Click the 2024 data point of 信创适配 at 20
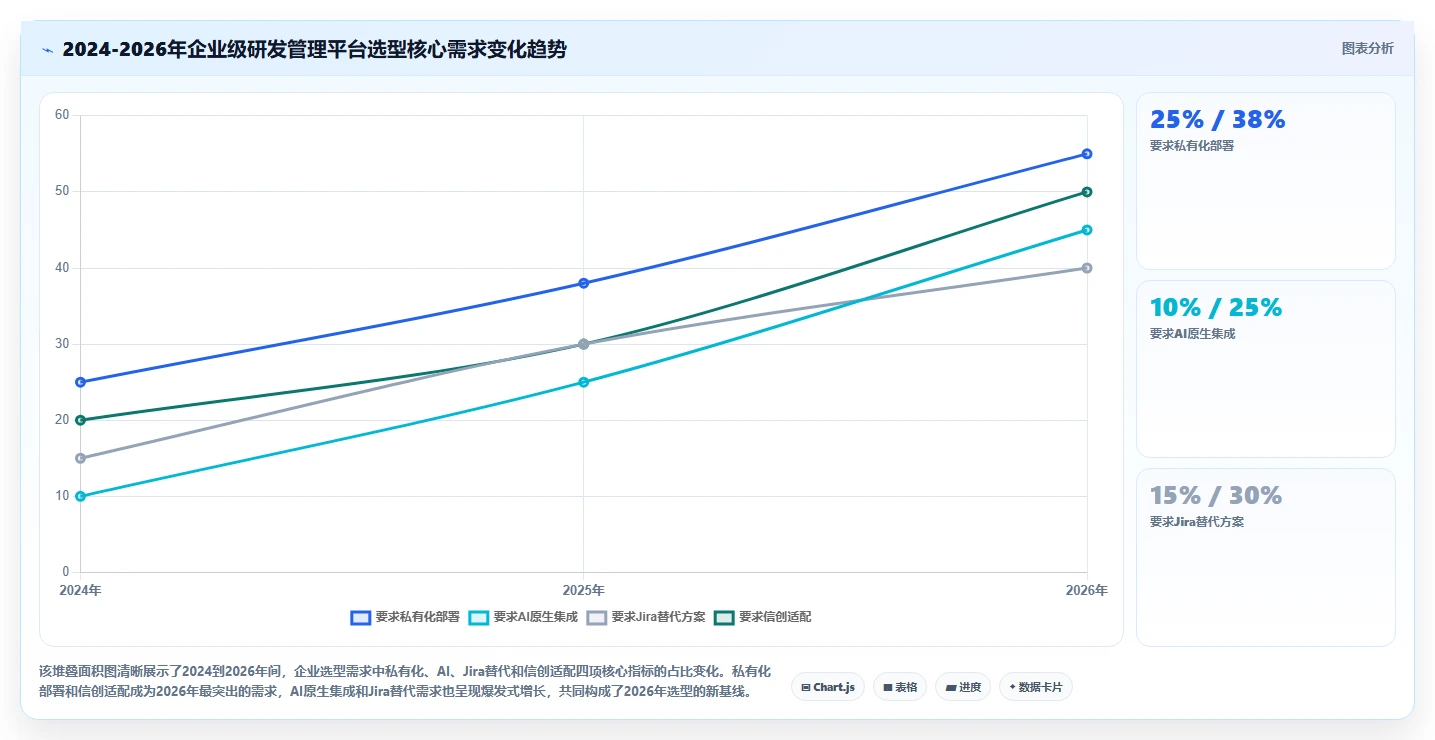The height and width of the screenshot is (740, 1435). (80, 420)
